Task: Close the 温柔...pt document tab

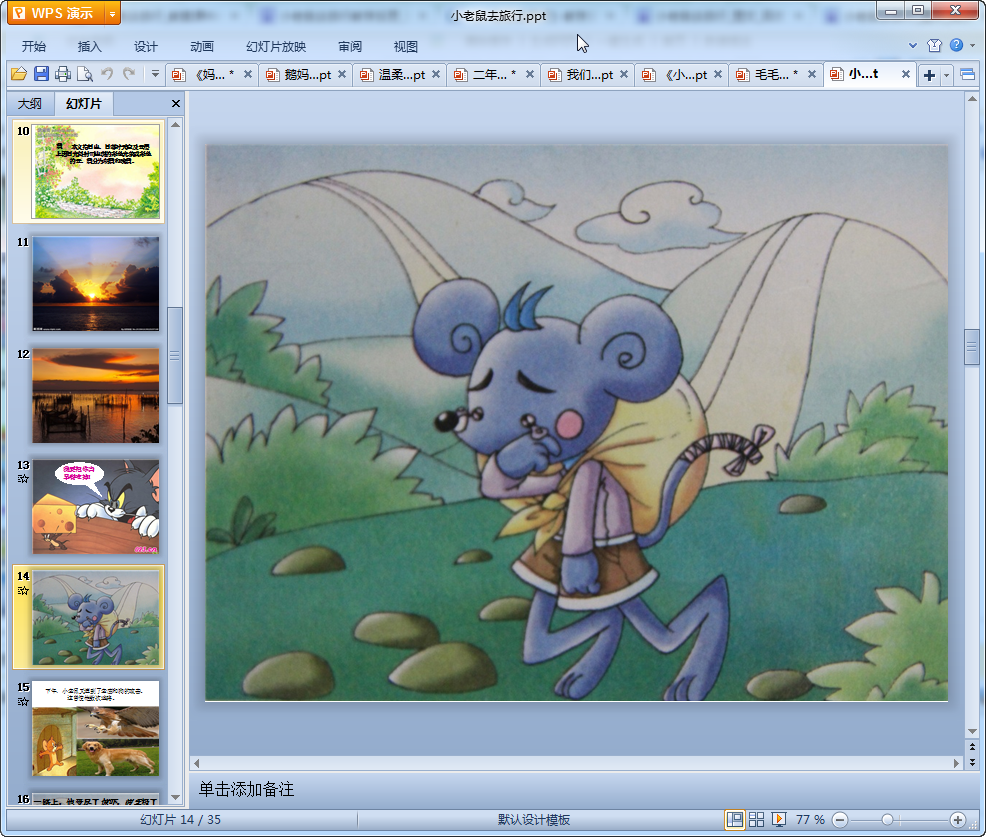Action: [x=436, y=74]
